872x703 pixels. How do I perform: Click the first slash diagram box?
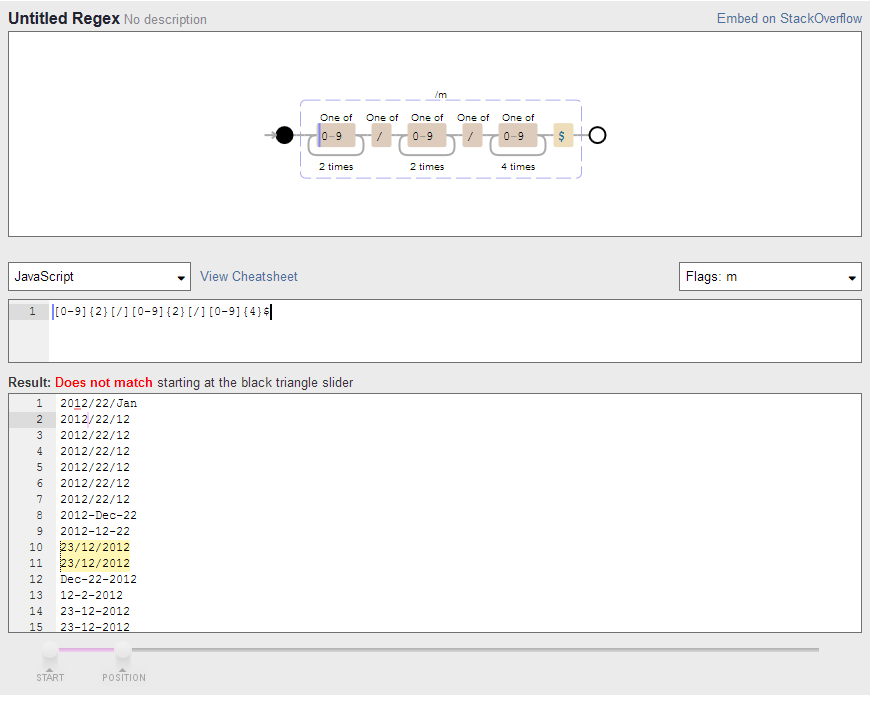(x=381, y=136)
